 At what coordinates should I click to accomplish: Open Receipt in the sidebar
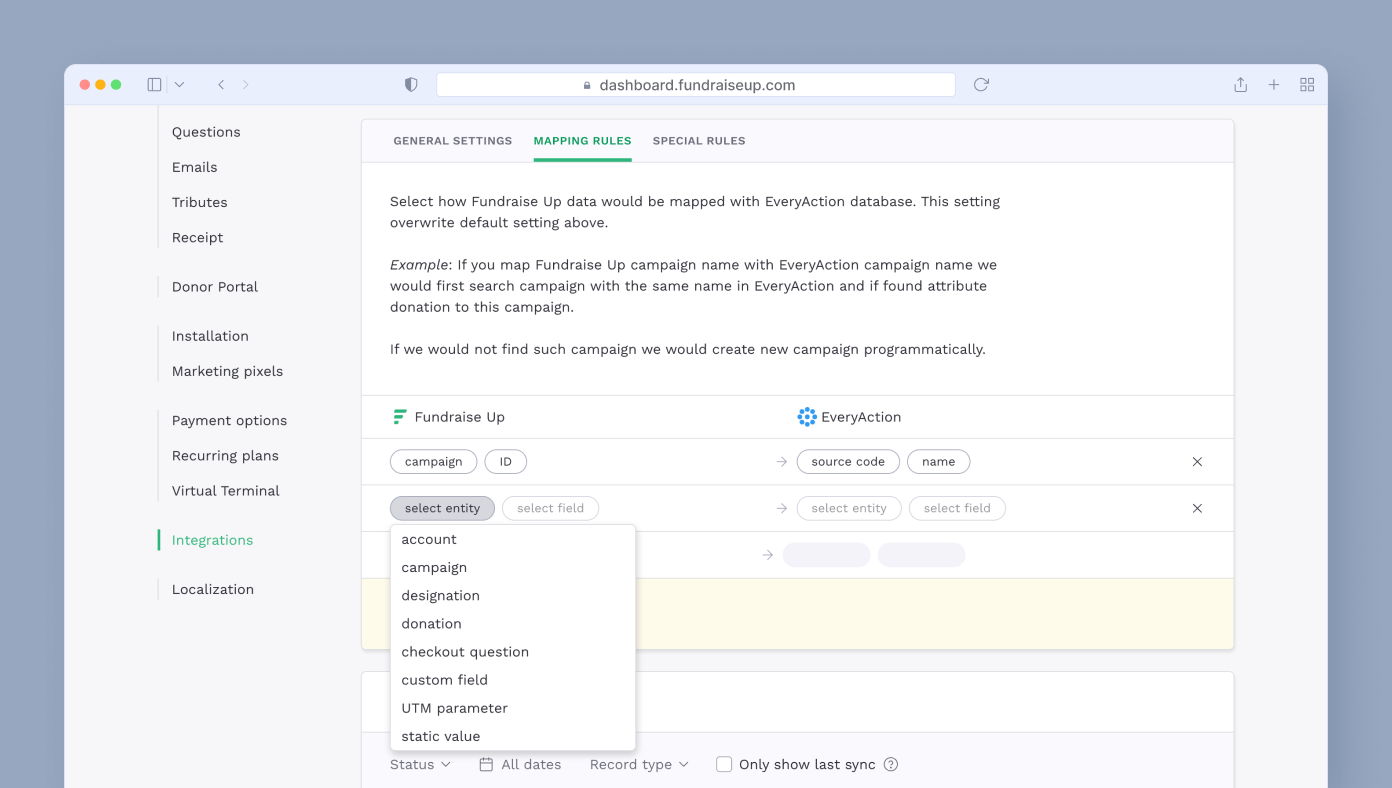(198, 237)
